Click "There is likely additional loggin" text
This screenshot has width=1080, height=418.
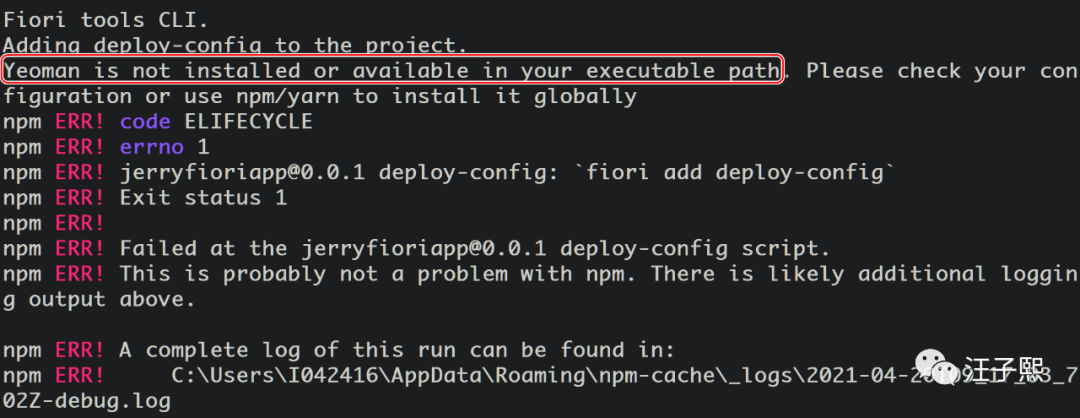(864, 274)
